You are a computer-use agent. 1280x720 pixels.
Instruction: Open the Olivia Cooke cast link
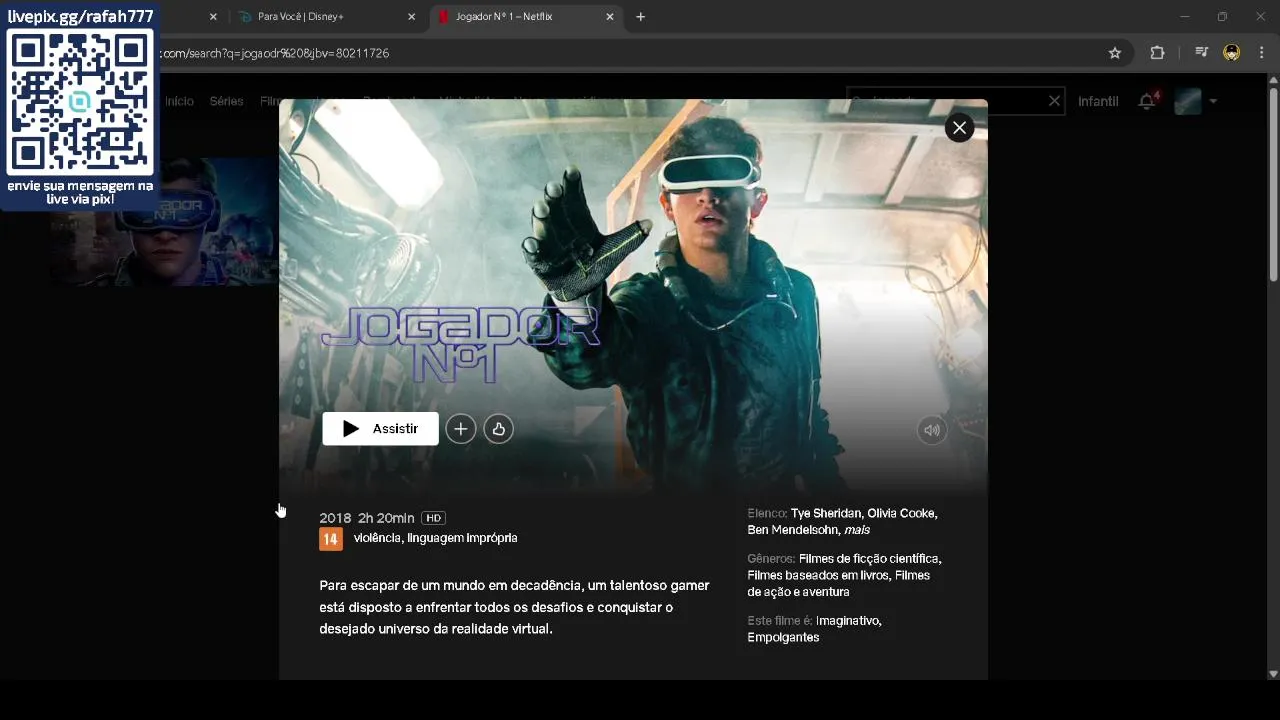tap(902, 513)
